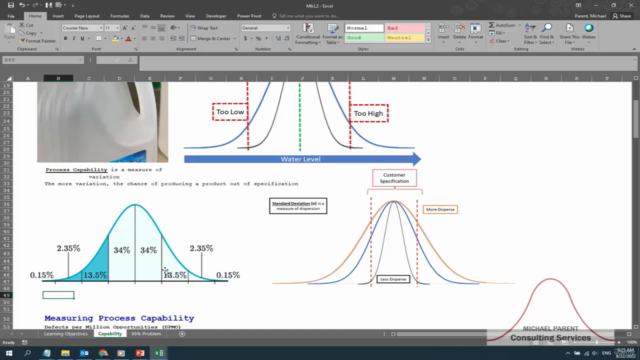Apply the Neutral cell style
This screenshot has width=640, height=360.
(x=405, y=38)
